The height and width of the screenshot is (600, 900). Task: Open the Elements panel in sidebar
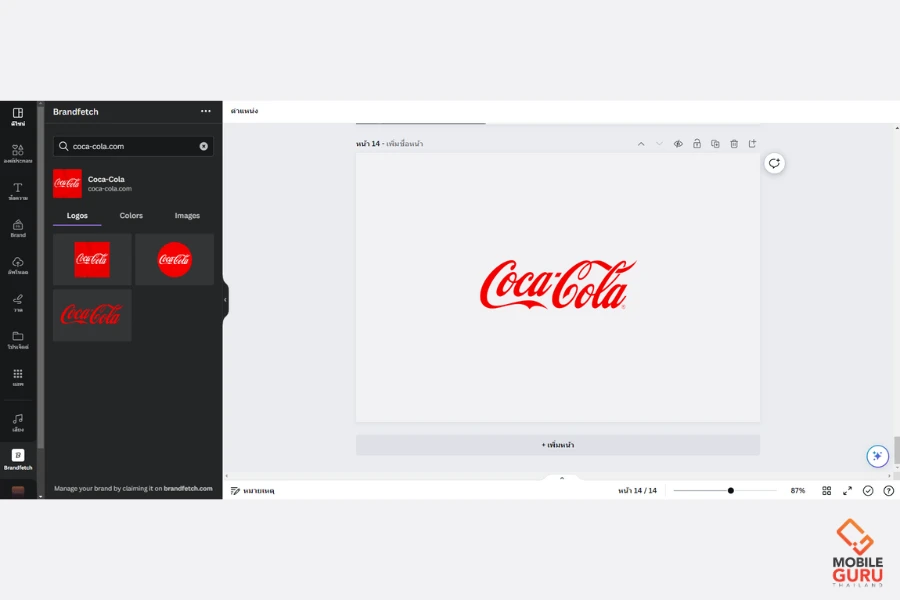[x=18, y=153]
